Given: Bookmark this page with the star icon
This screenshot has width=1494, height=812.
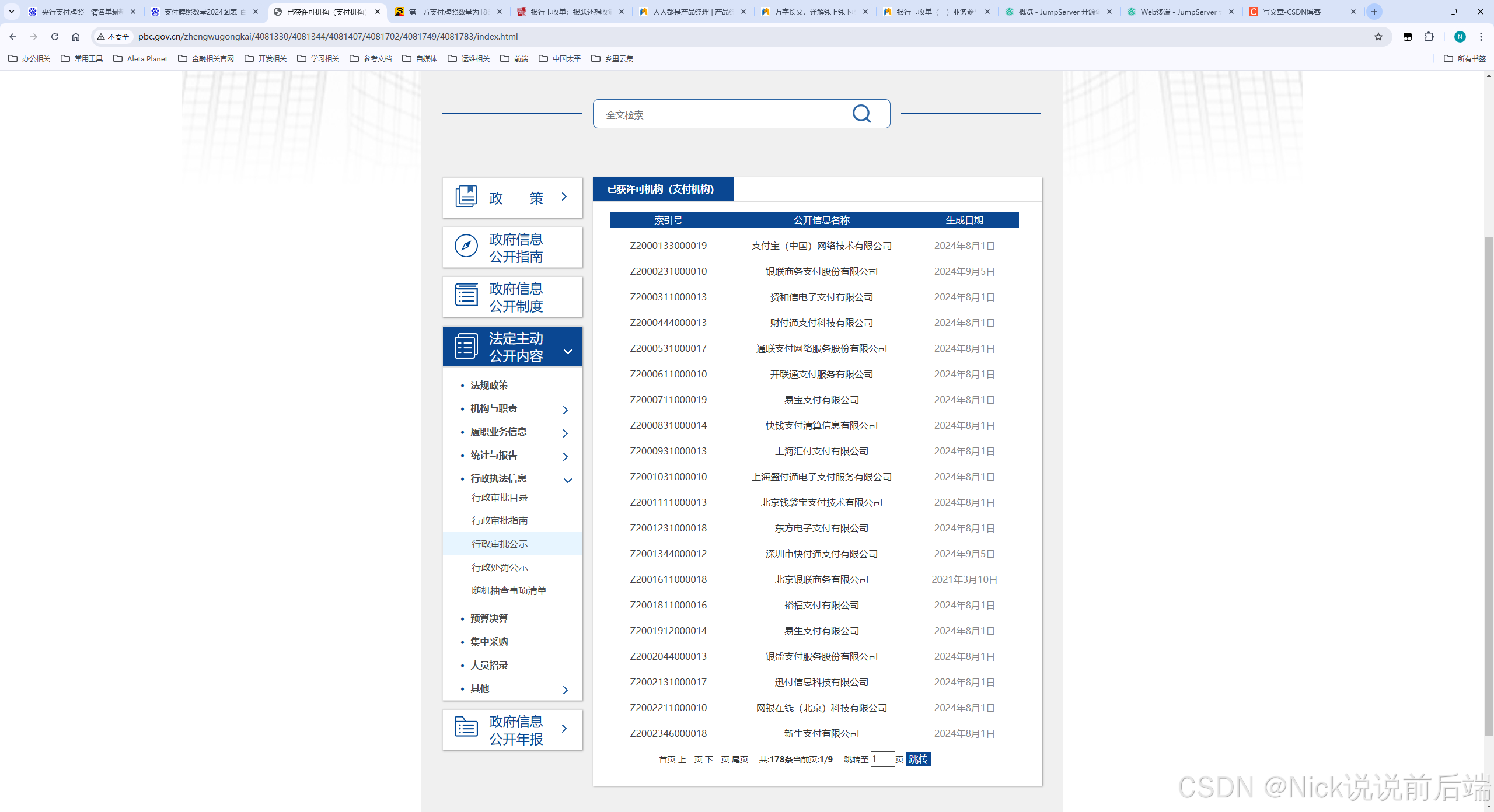Looking at the screenshot, I should (1378, 37).
